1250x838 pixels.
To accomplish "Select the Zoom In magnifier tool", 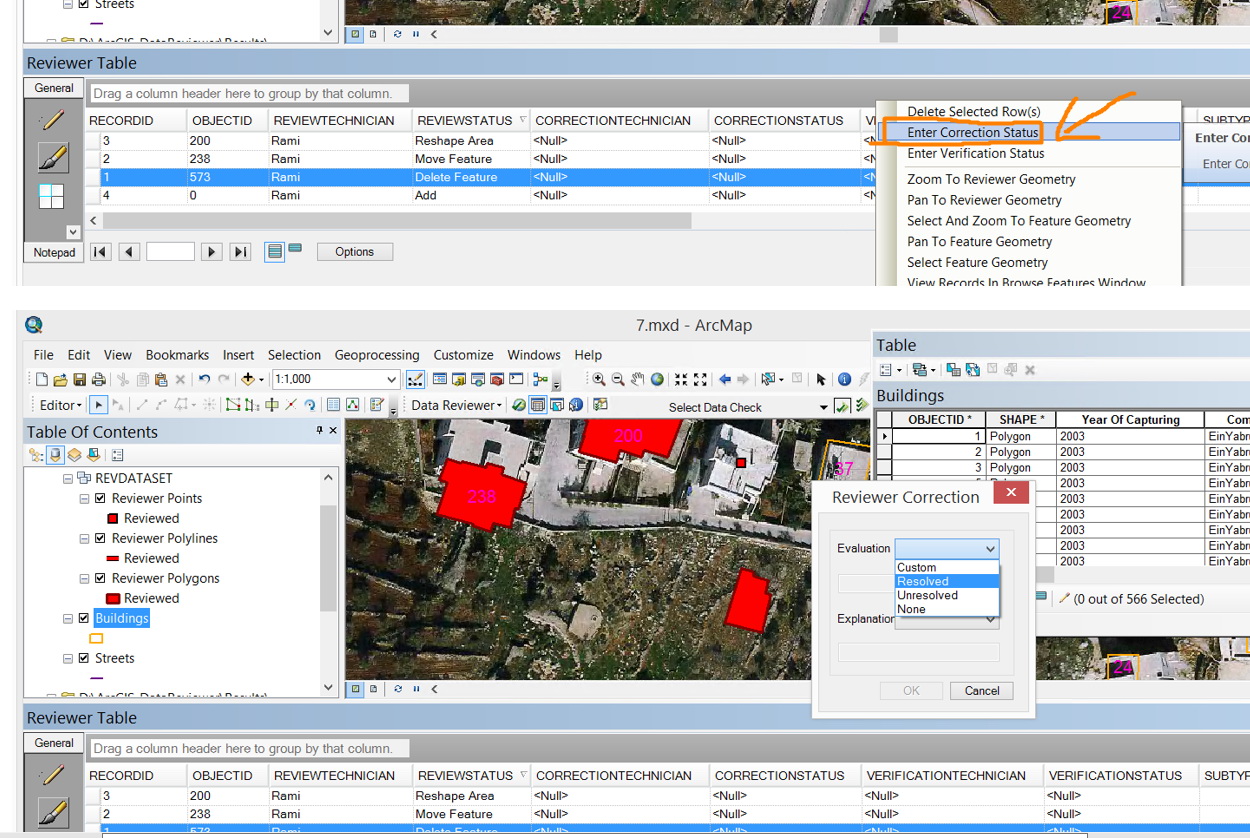I will tap(599, 378).
